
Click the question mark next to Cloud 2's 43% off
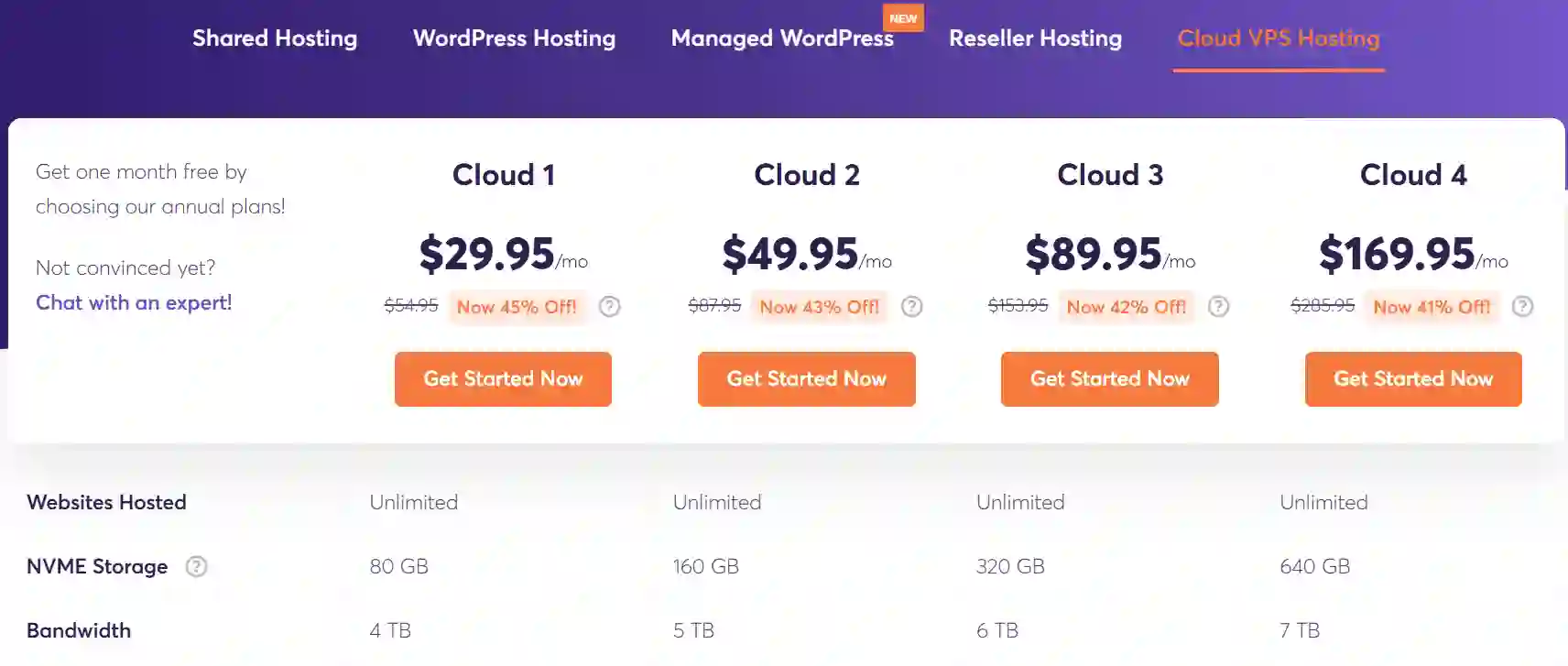(x=912, y=307)
